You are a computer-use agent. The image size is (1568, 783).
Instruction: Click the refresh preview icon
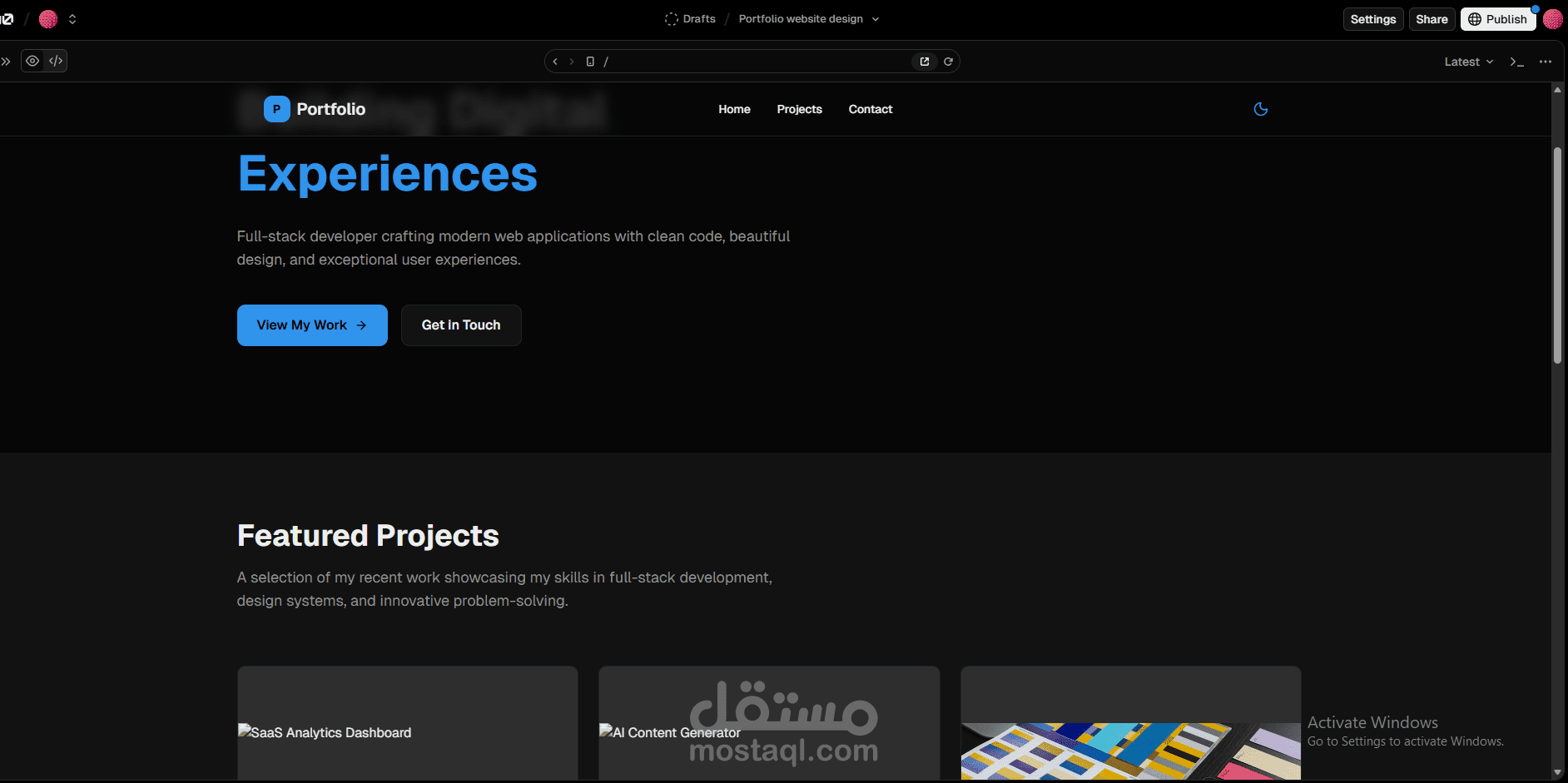pyautogui.click(x=949, y=61)
